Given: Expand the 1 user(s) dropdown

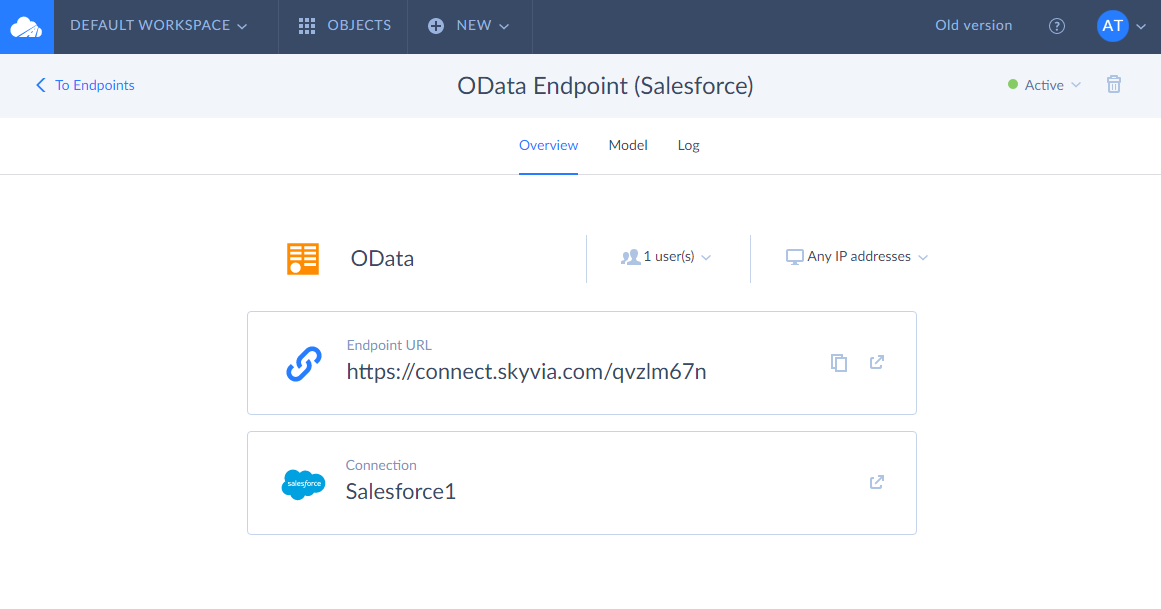Looking at the screenshot, I should (666, 257).
